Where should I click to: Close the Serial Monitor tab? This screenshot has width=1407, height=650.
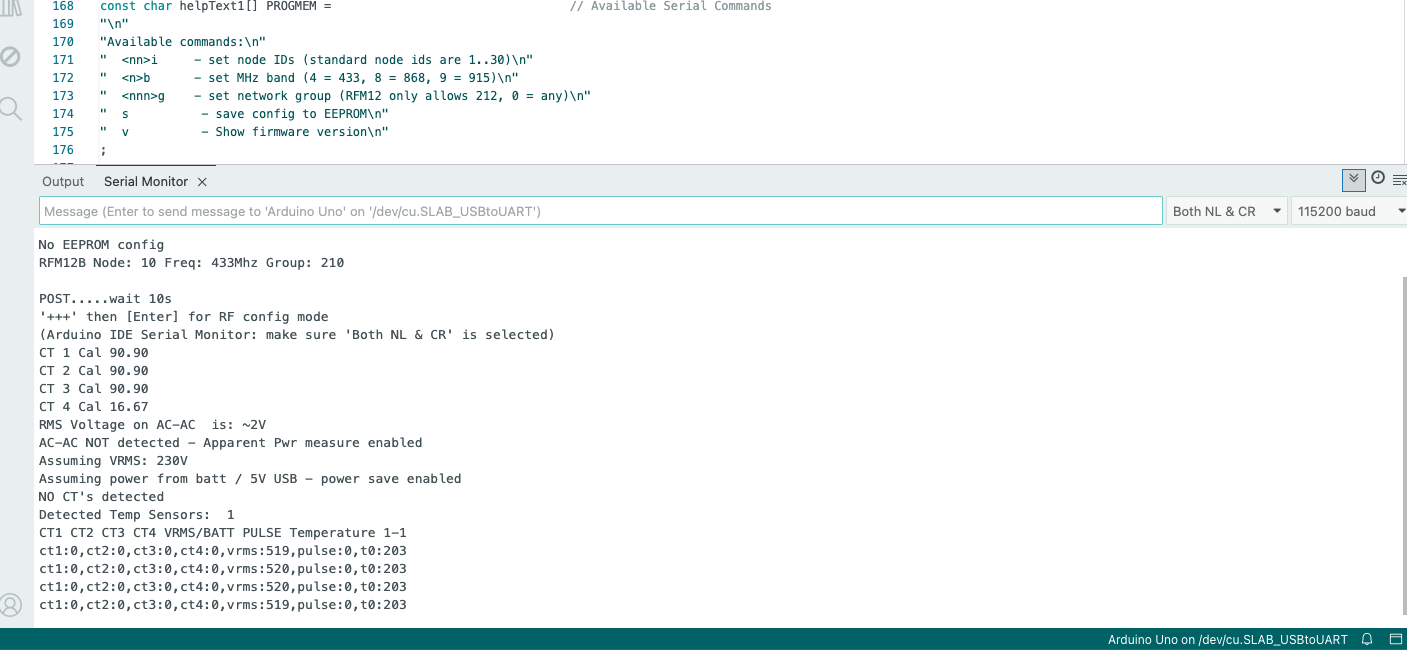pyautogui.click(x=202, y=182)
